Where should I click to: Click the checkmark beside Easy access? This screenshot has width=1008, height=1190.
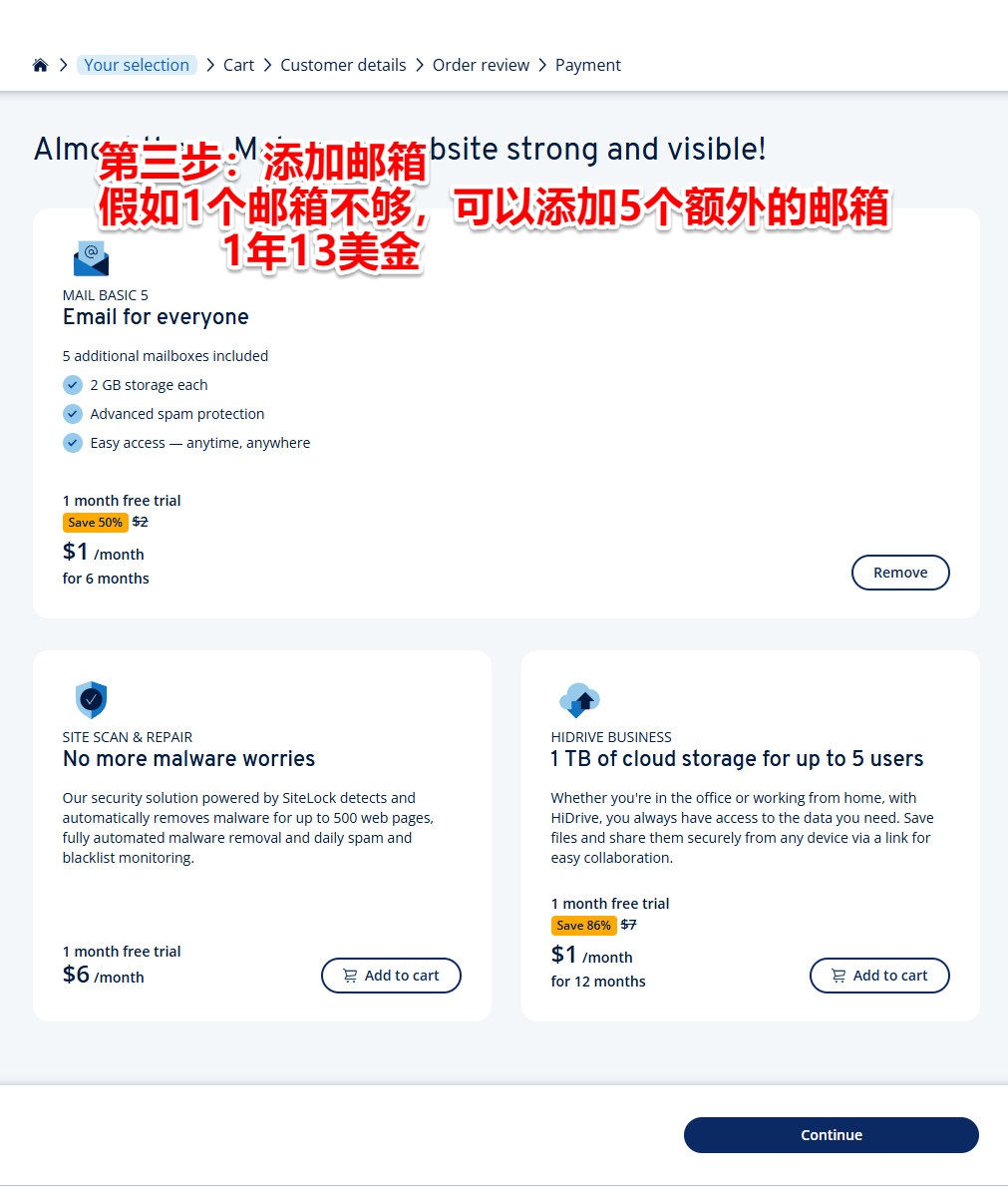click(x=72, y=443)
